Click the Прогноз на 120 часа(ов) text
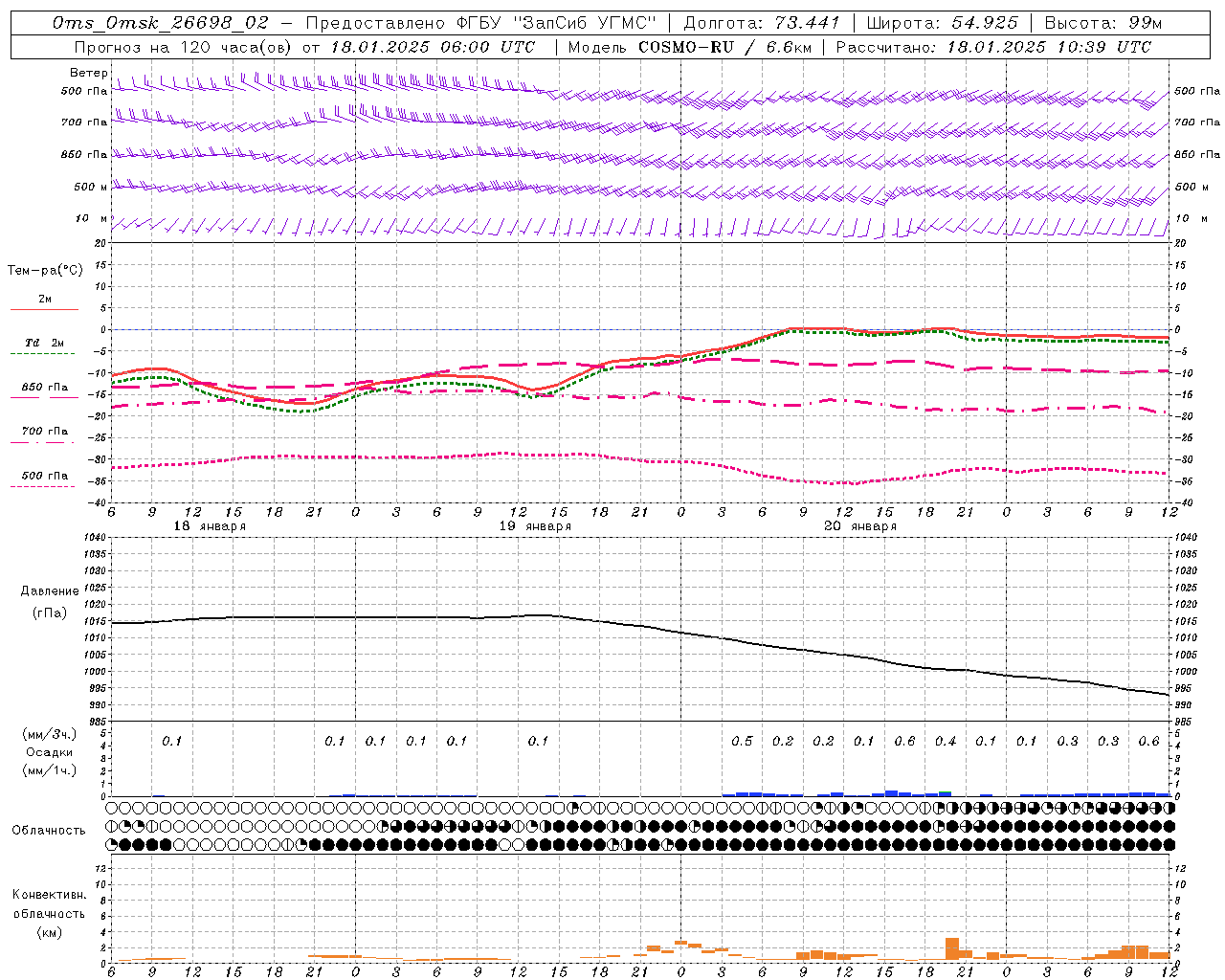Viewport: 1225px width, 980px height. (185, 47)
